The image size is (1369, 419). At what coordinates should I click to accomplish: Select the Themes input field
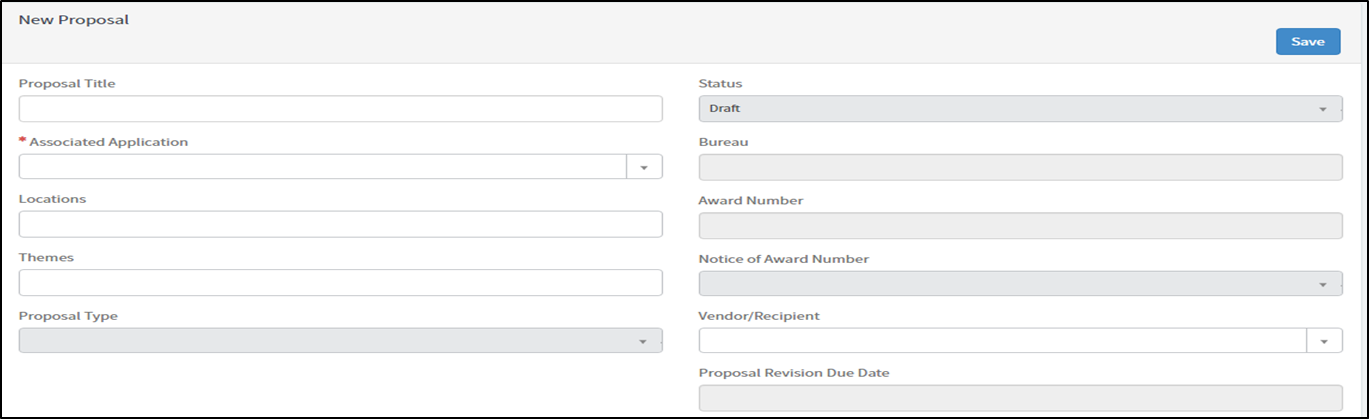tap(340, 283)
